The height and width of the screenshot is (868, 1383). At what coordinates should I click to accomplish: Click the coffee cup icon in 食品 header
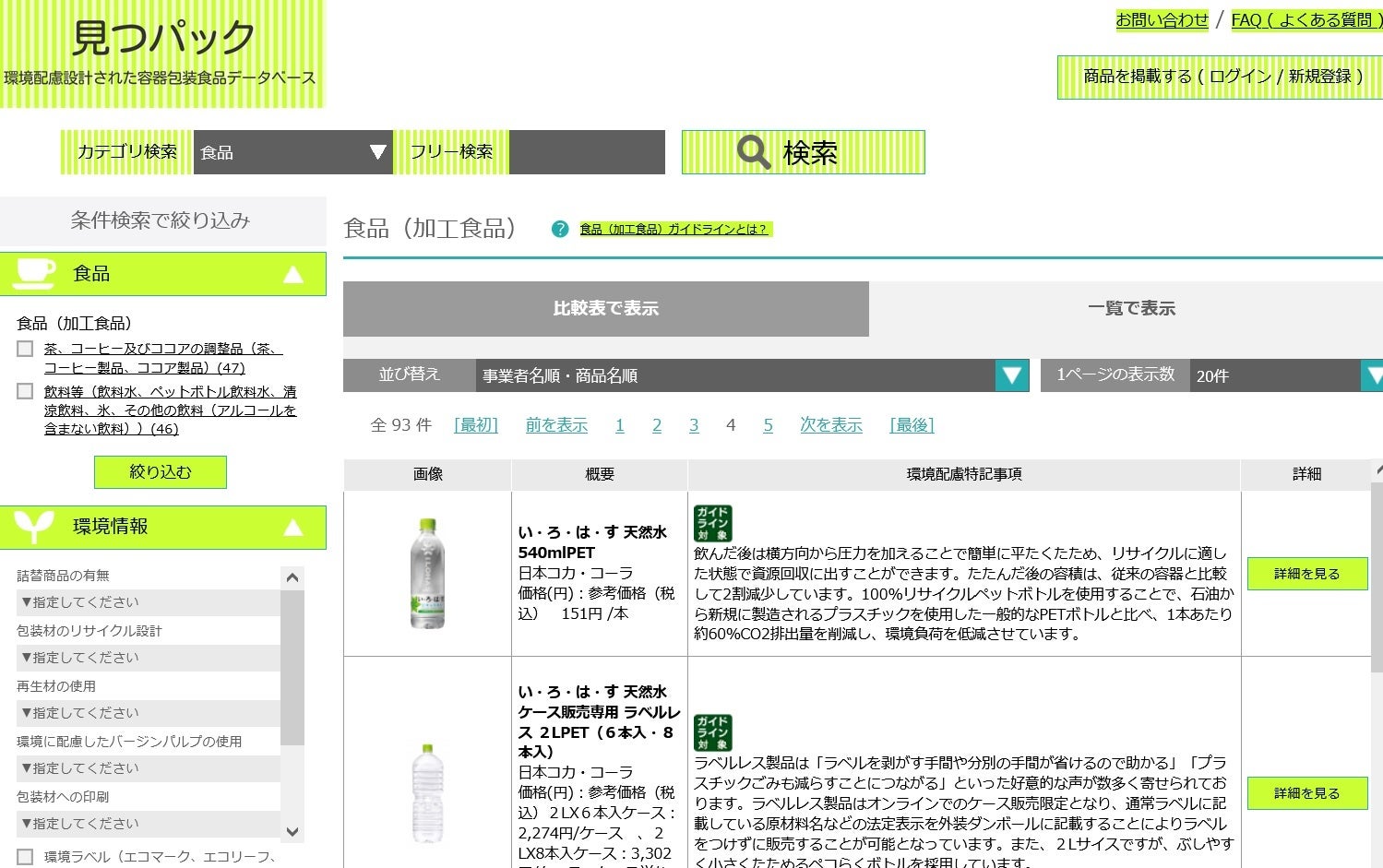[35, 273]
